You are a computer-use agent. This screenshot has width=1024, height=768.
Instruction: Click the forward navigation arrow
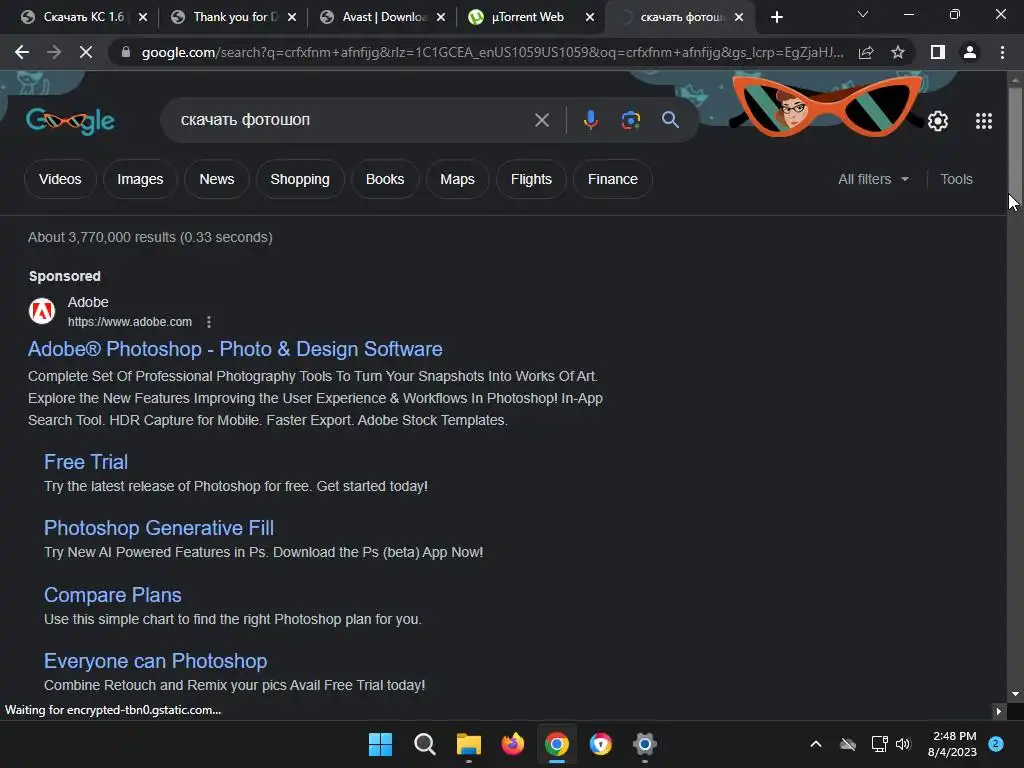point(54,52)
